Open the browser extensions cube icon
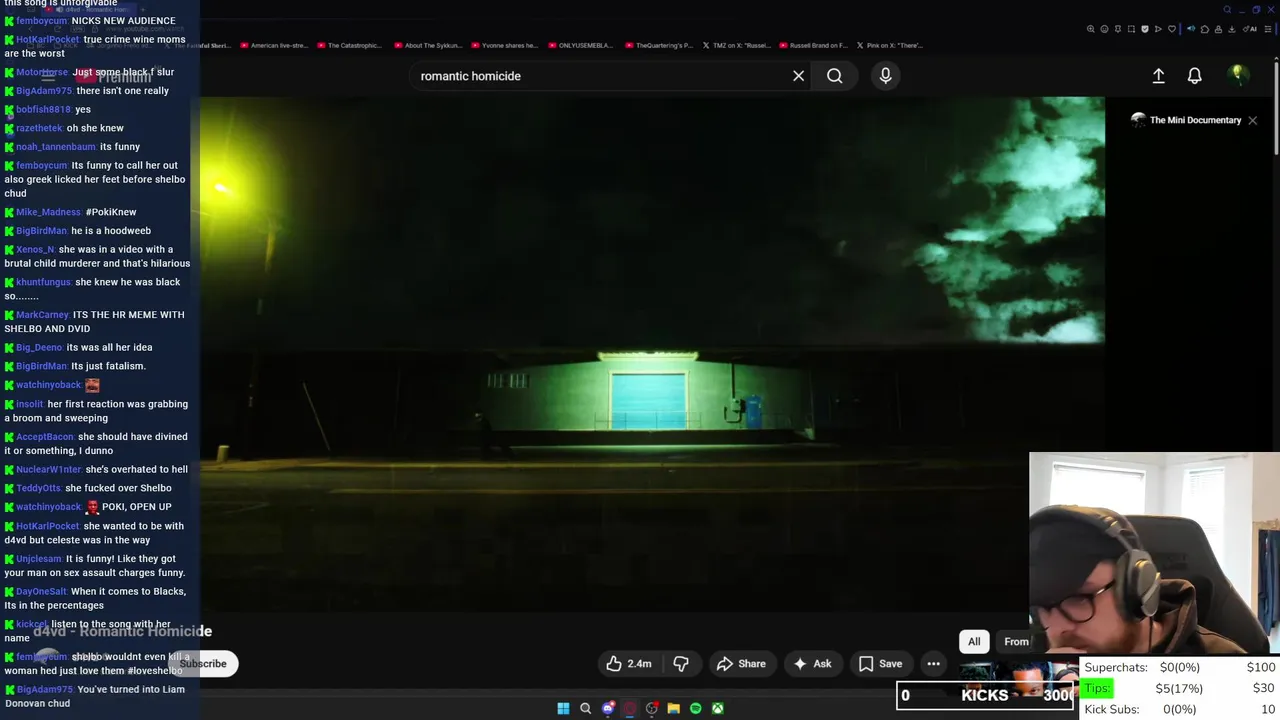 [x=1205, y=29]
